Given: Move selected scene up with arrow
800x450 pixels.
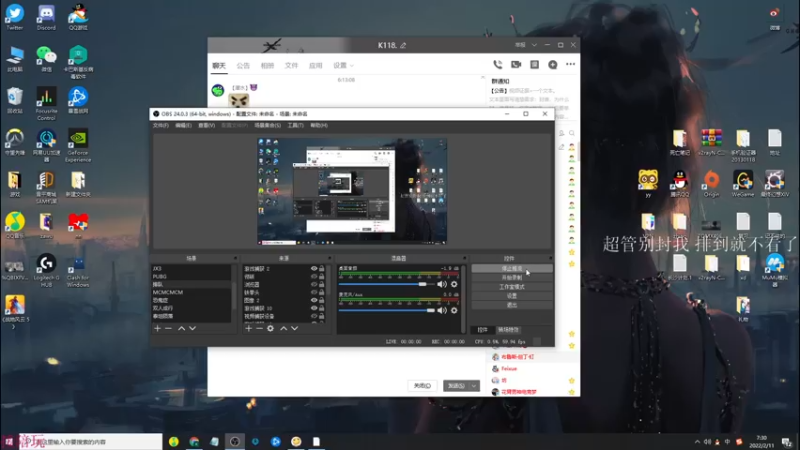Looking at the screenshot, I should (181, 329).
